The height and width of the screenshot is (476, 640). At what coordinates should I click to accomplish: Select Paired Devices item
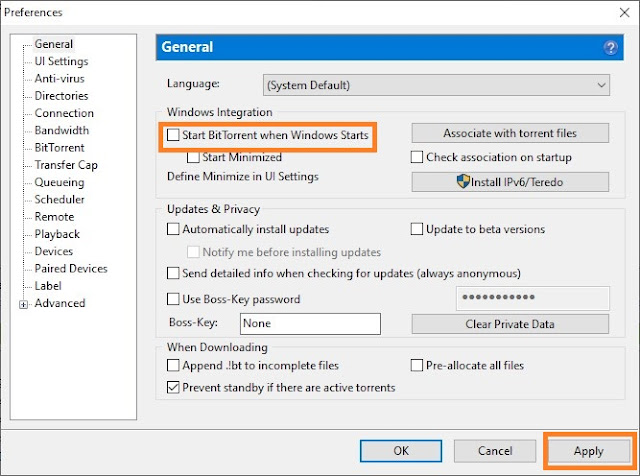[x=71, y=269]
